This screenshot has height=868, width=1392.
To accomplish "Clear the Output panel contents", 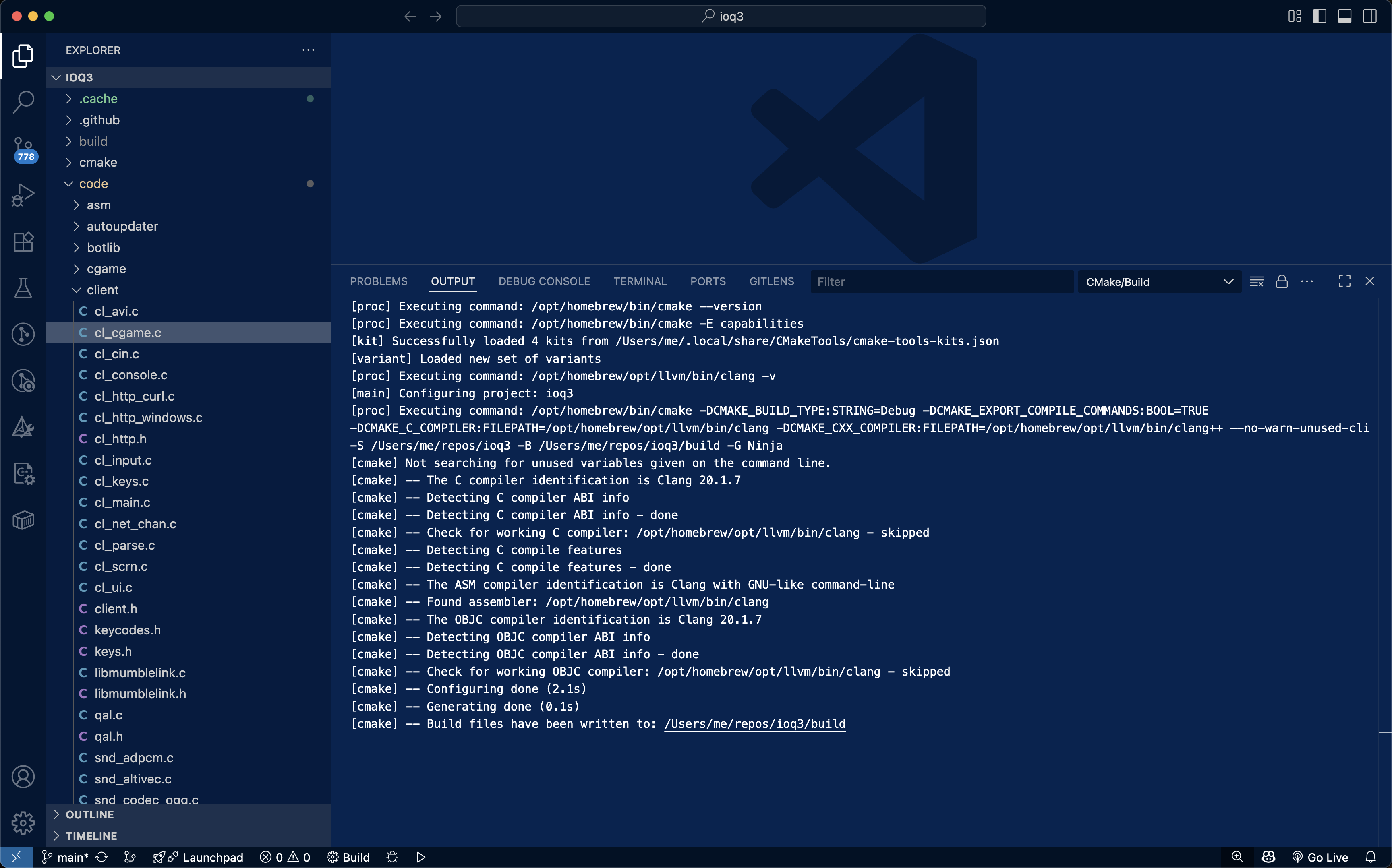I will click(x=1257, y=281).
